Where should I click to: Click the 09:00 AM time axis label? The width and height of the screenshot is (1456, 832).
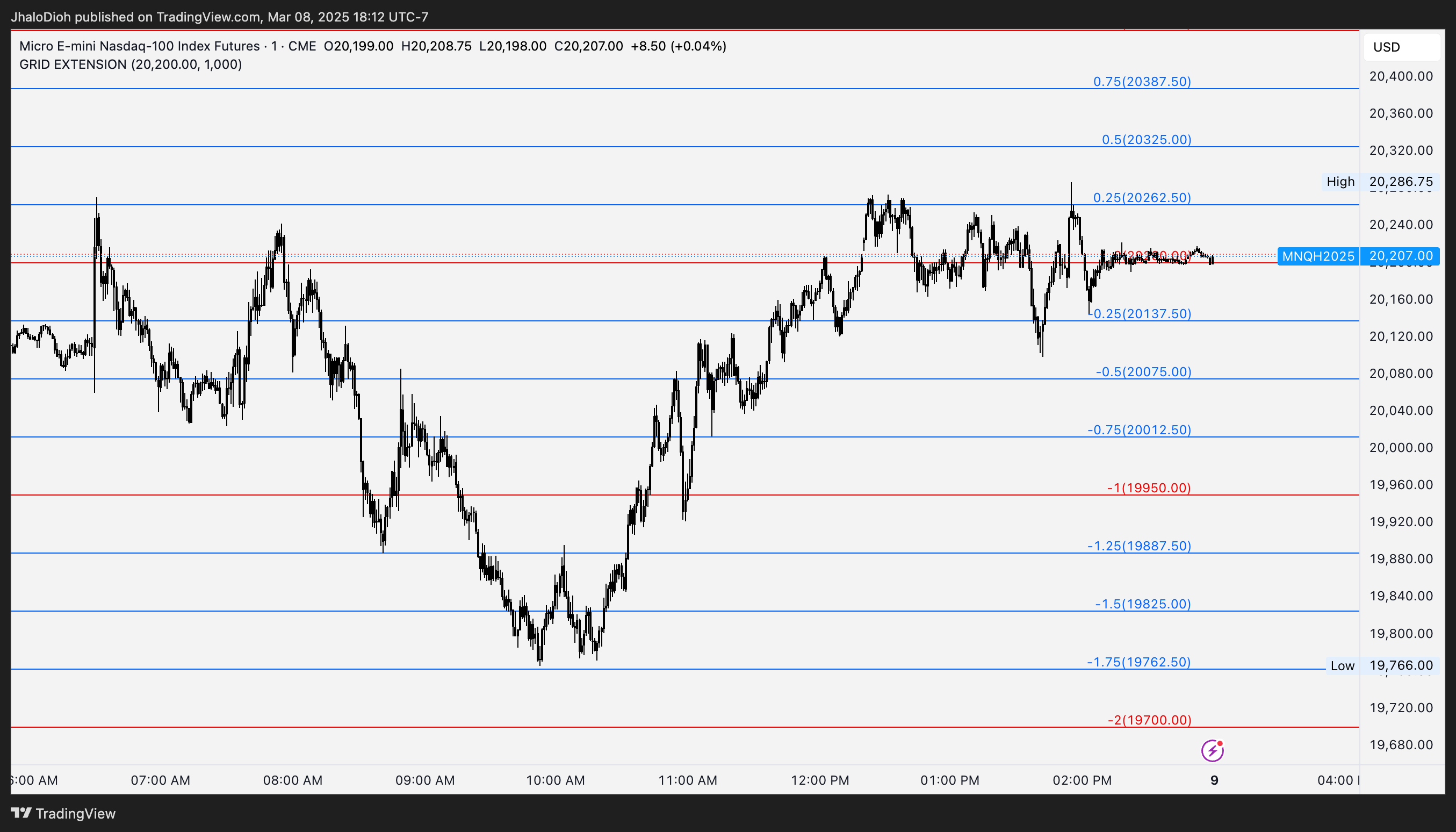point(425,780)
